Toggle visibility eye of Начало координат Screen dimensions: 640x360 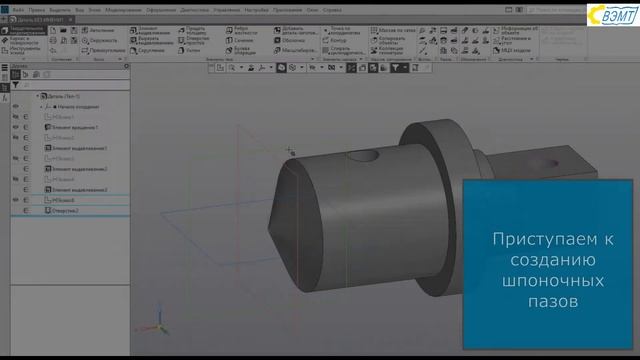(16, 107)
